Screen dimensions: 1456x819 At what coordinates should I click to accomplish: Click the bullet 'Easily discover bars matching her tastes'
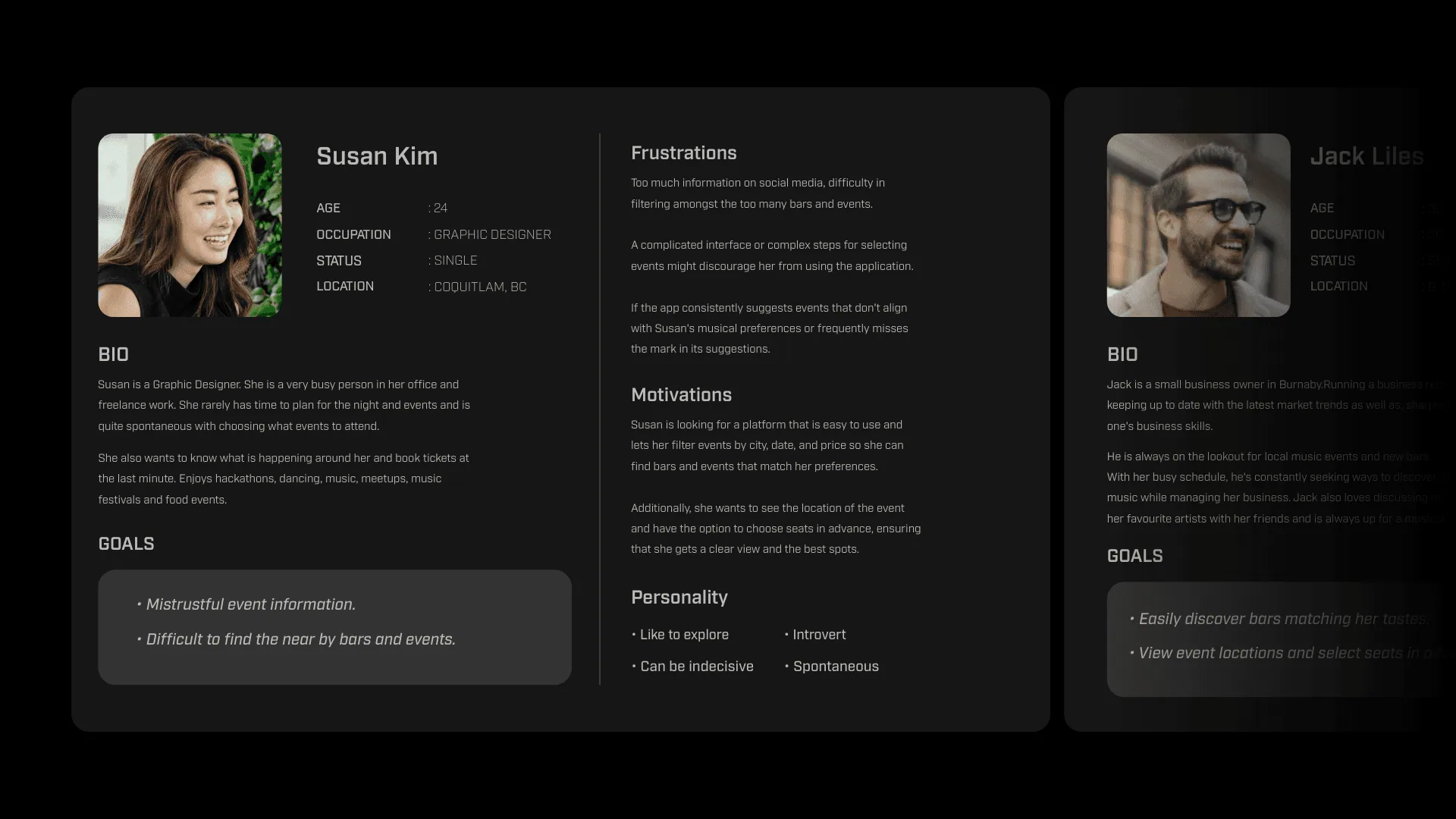(1279, 619)
